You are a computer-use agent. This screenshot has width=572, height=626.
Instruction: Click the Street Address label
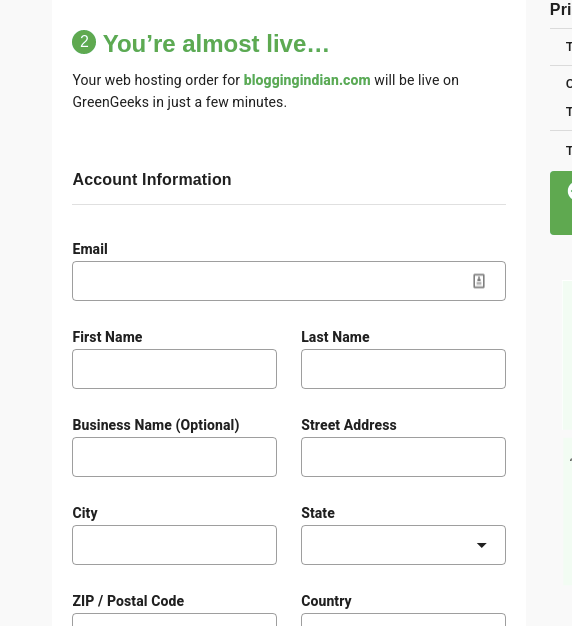[x=349, y=425]
